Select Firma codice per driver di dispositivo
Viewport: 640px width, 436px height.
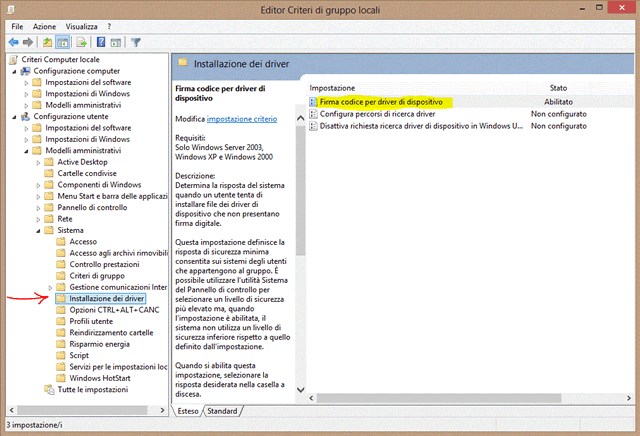pyautogui.click(x=381, y=102)
